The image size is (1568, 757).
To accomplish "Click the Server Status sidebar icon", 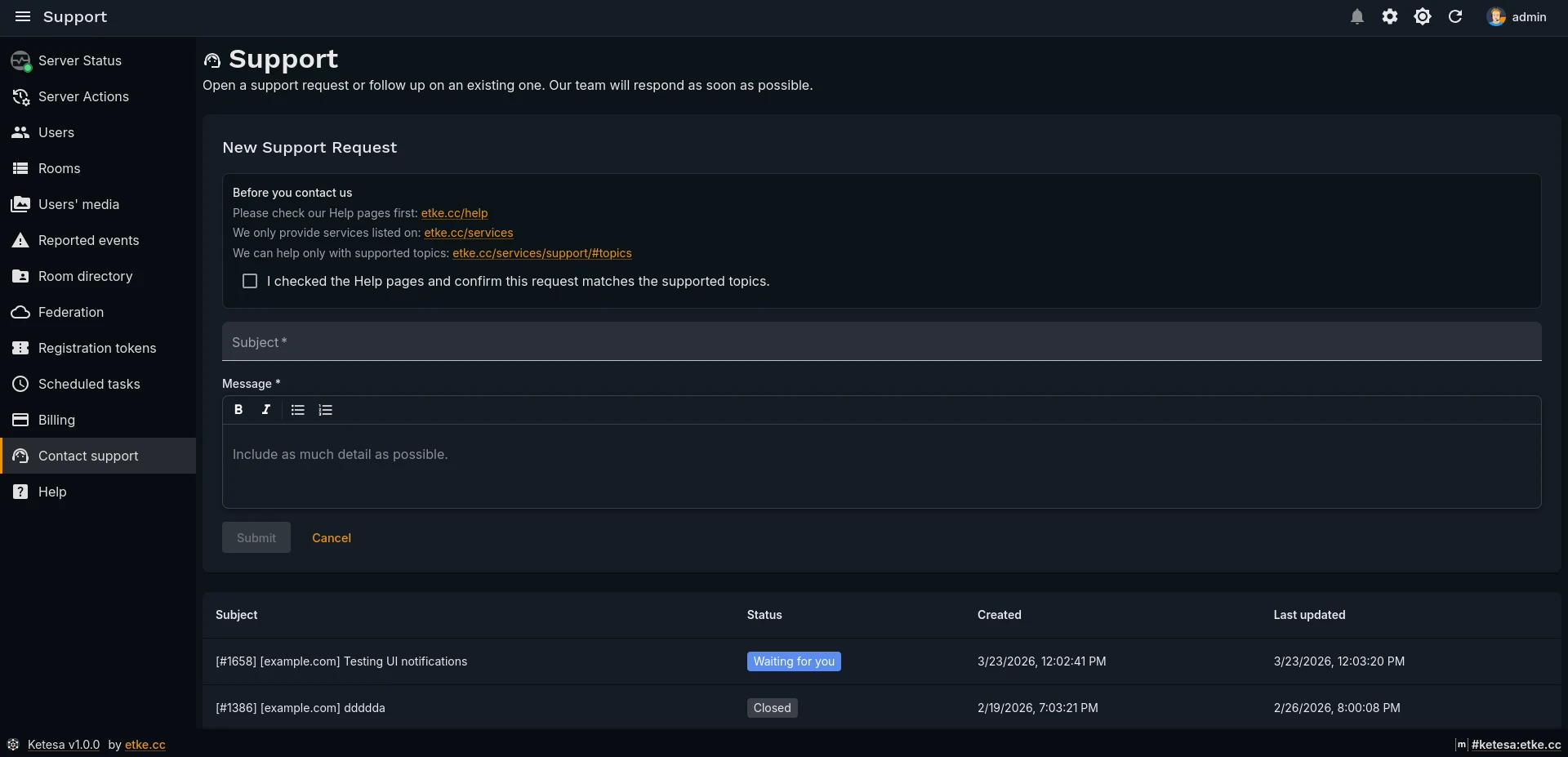I will 20,60.
